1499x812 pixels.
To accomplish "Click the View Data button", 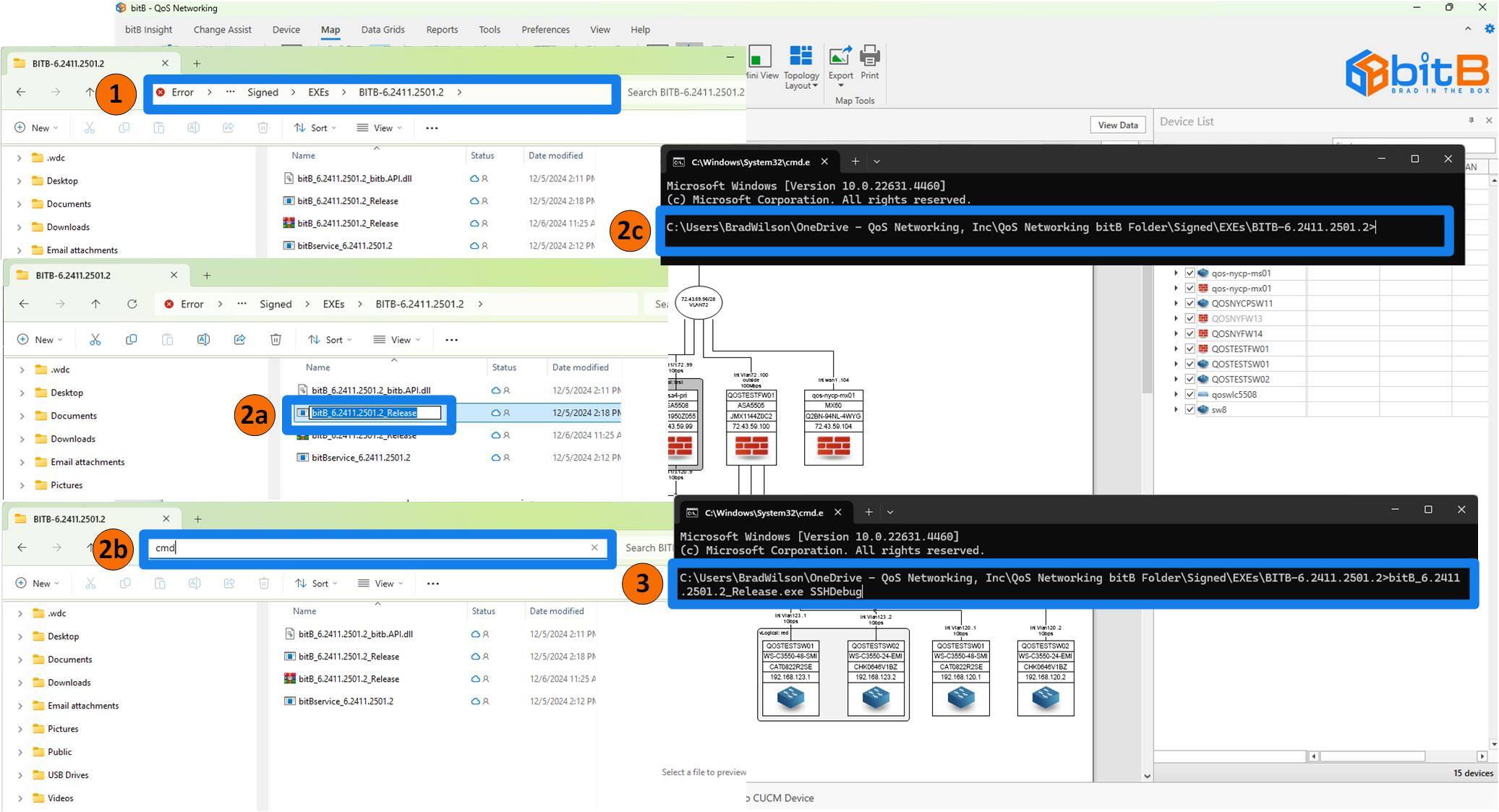I will pos(1117,125).
